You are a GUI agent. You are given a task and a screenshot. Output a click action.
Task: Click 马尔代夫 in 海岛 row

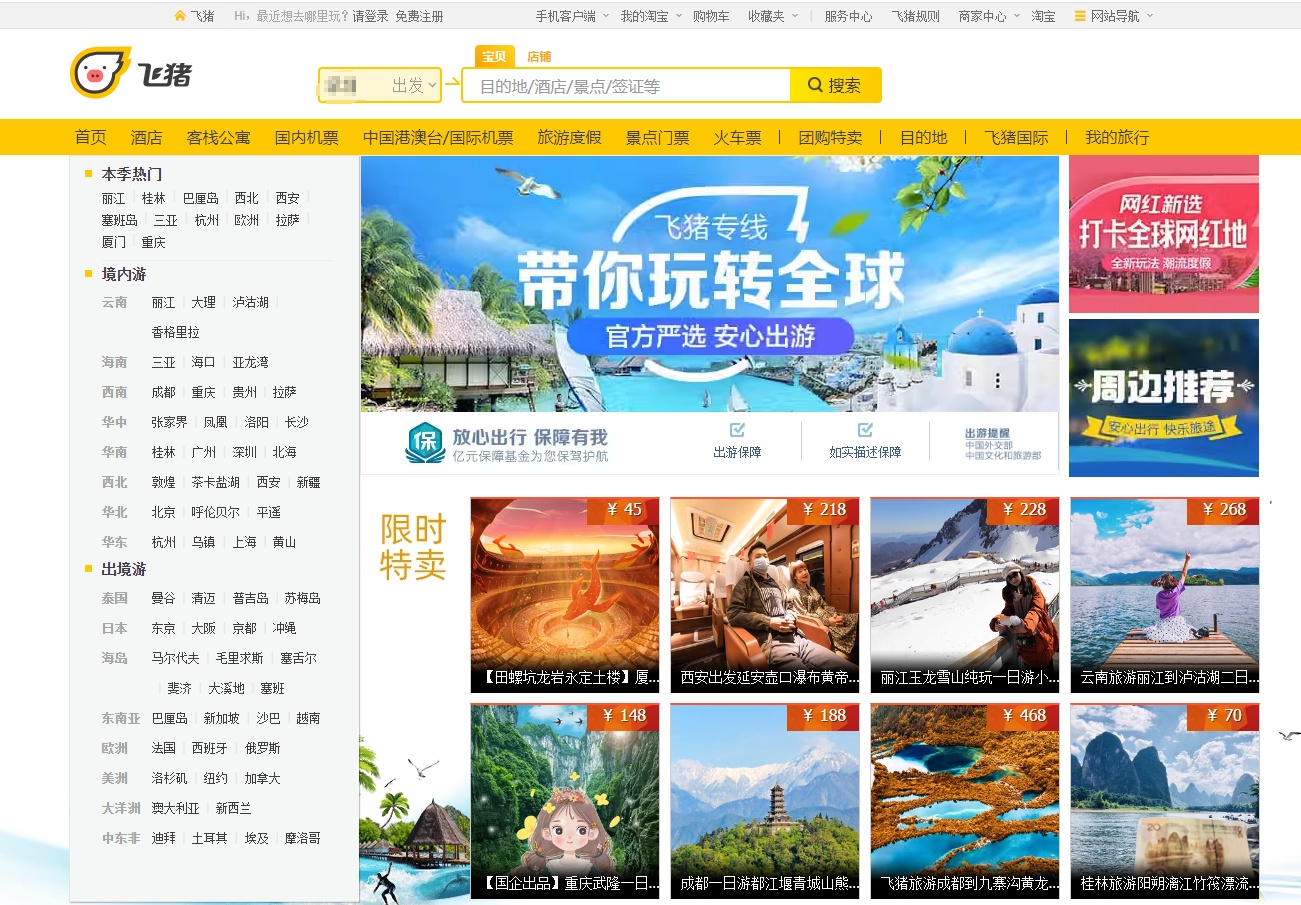coord(176,658)
